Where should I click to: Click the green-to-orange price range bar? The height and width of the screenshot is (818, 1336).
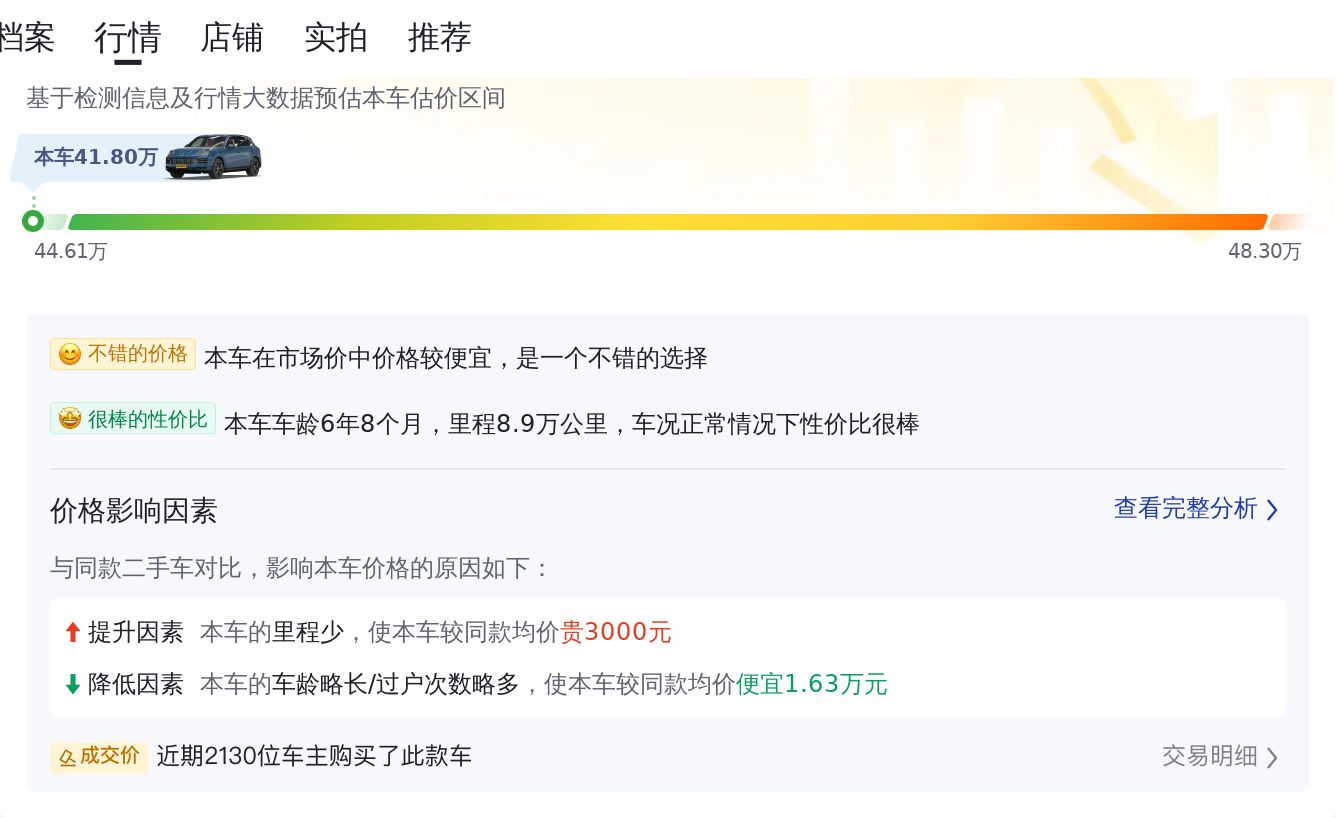tap(667, 222)
